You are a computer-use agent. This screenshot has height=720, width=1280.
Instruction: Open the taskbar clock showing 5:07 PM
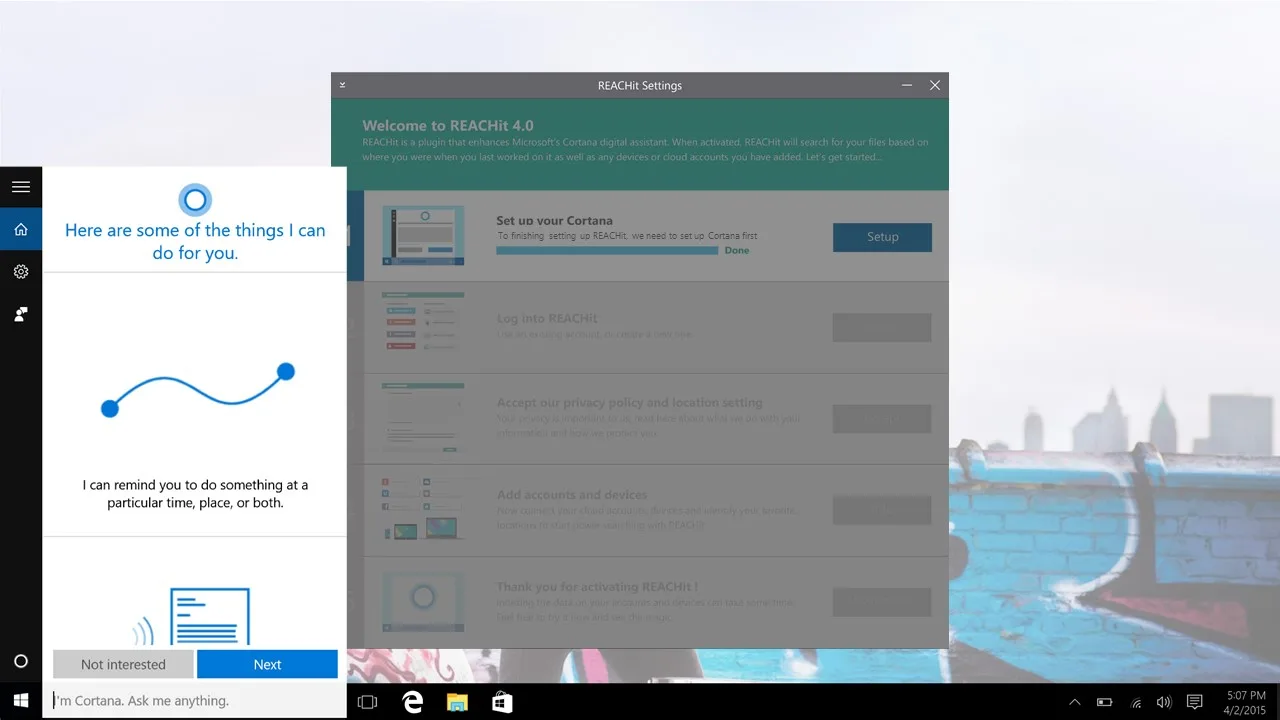(x=1244, y=702)
